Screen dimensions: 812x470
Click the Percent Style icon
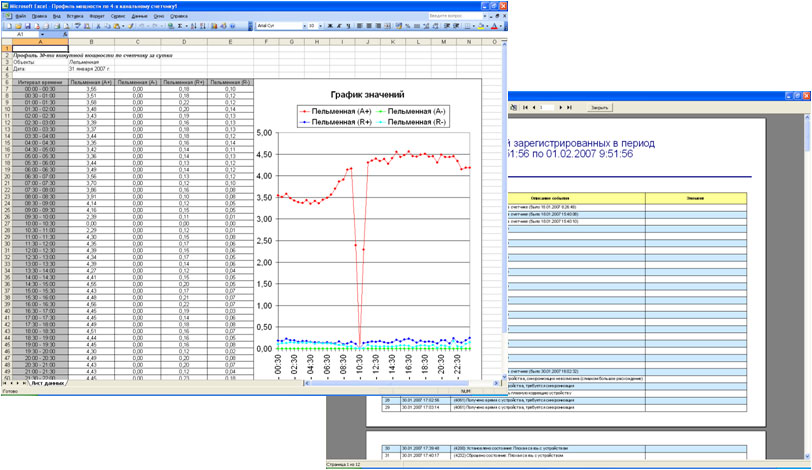coord(408,26)
